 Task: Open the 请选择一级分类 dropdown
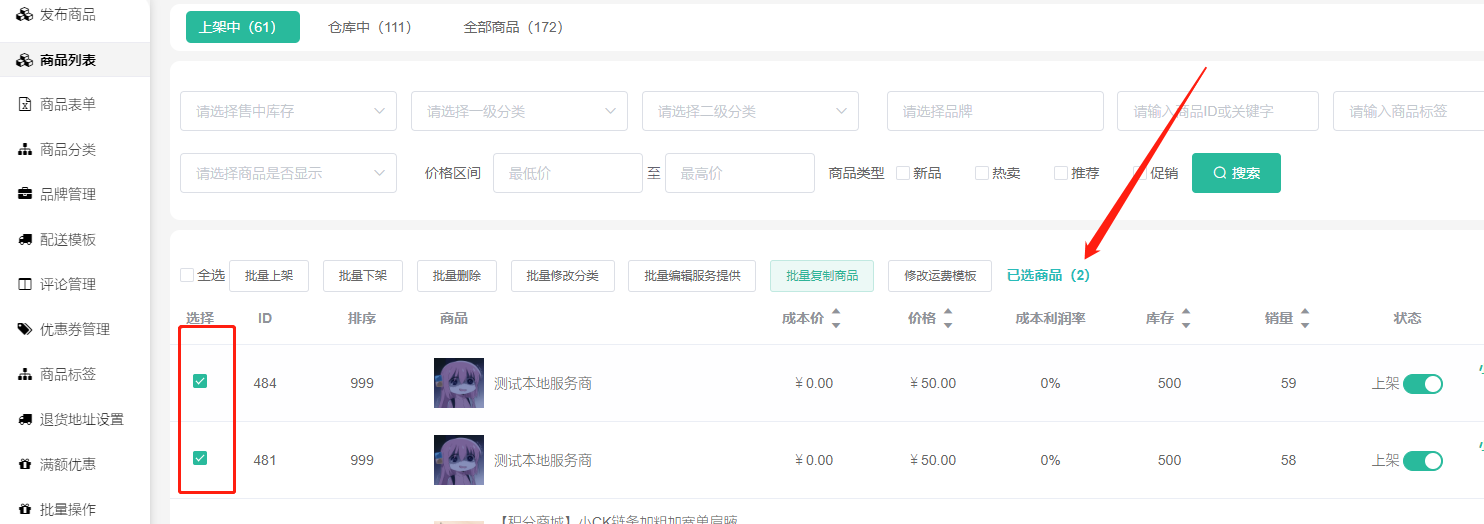point(519,111)
